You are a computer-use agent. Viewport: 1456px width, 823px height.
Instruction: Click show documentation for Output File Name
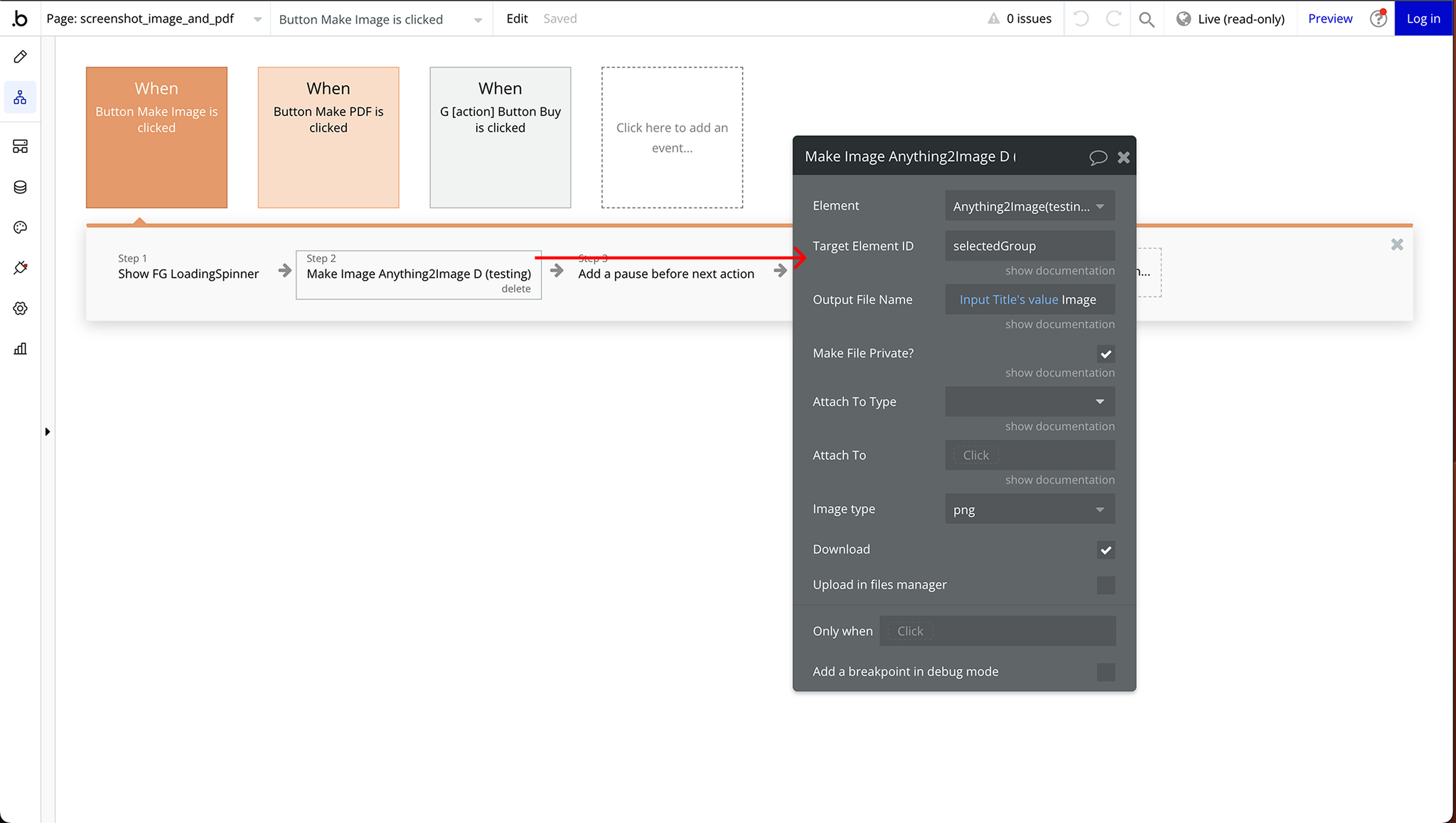click(x=1061, y=323)
